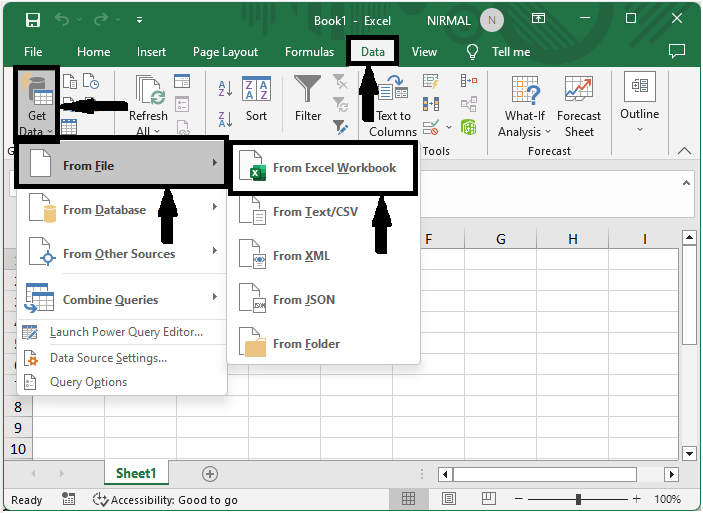Click the NIRMAL account avatar

[x=492, y=20]
